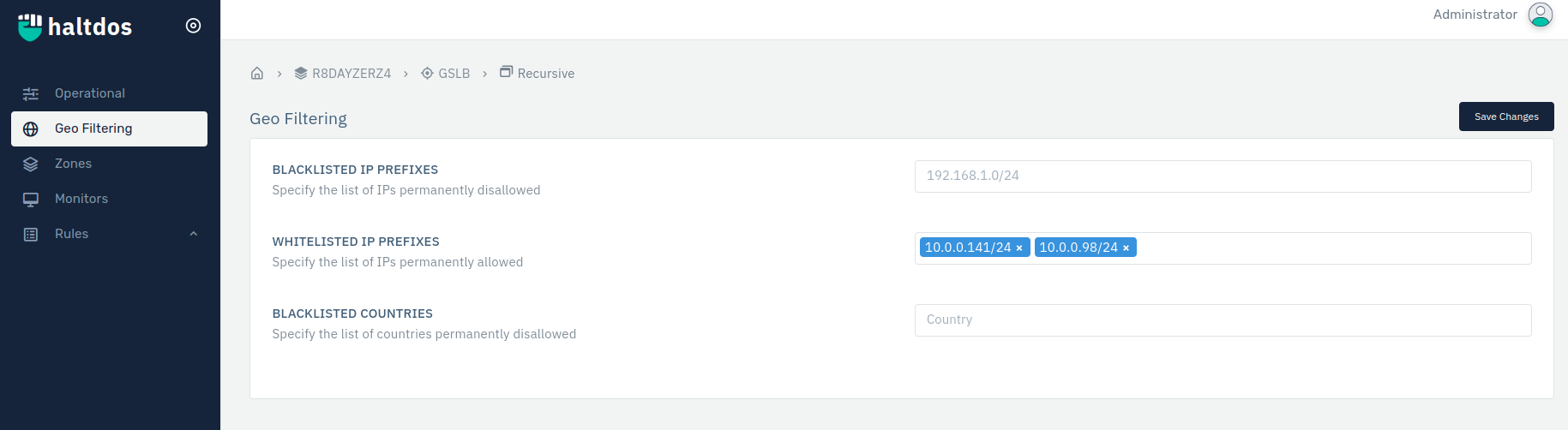This screenshot has height=430, width=1568.
Task: Toggle the sidebar target circle icon
Action: pyautogui.click(x=194, y=26)
